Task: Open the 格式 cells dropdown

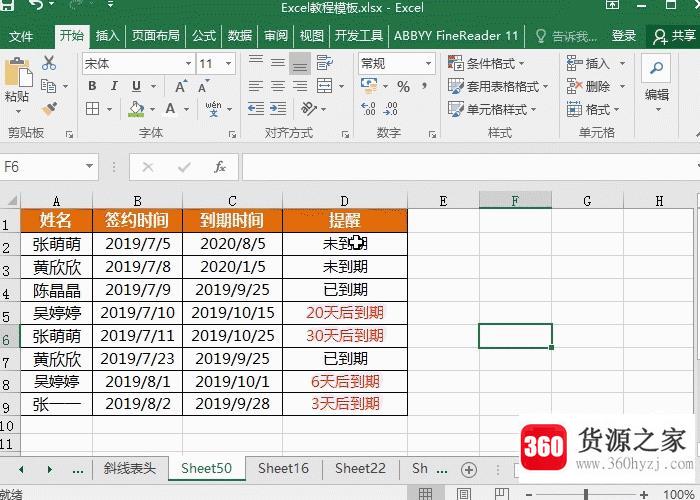Action: click(593, 109)
